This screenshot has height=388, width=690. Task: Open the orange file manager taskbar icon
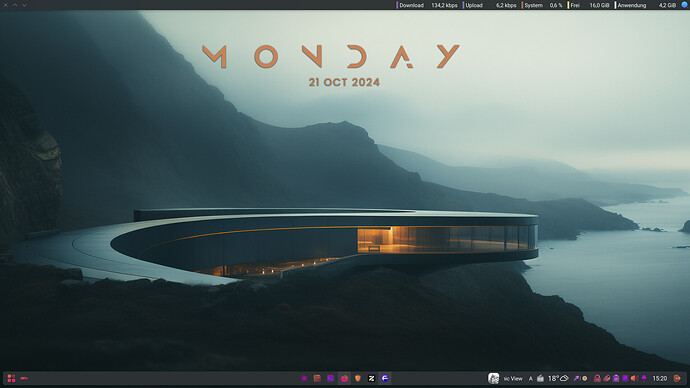coord(317,378)
